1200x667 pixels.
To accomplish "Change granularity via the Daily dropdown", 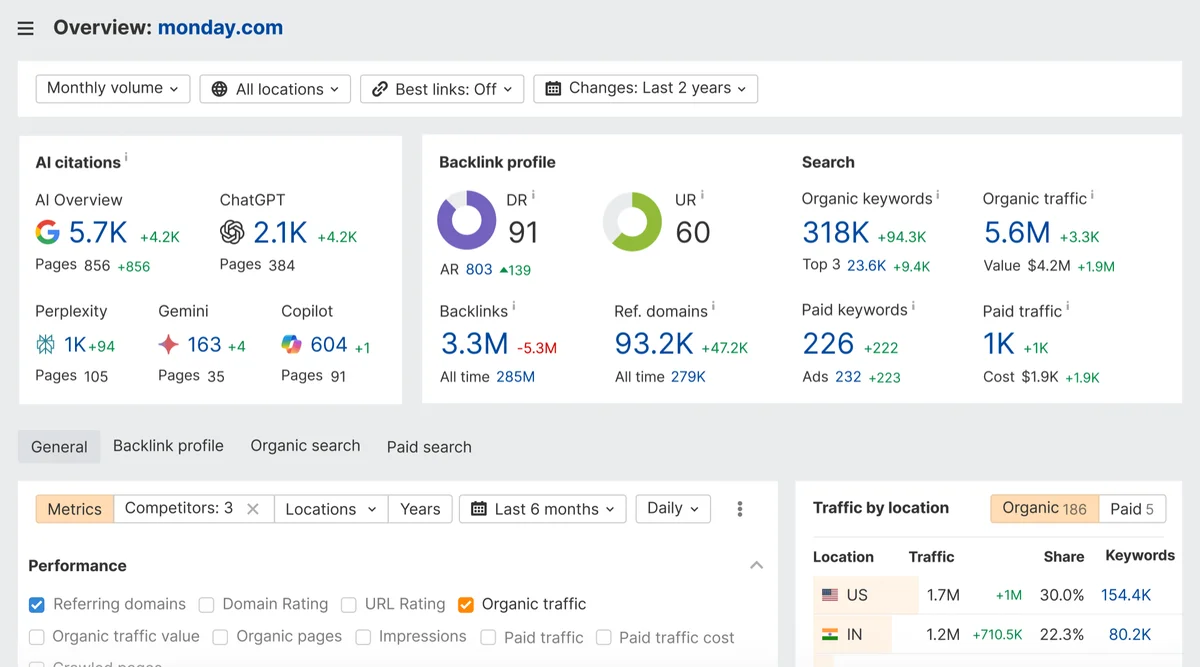I will [672, 509].
